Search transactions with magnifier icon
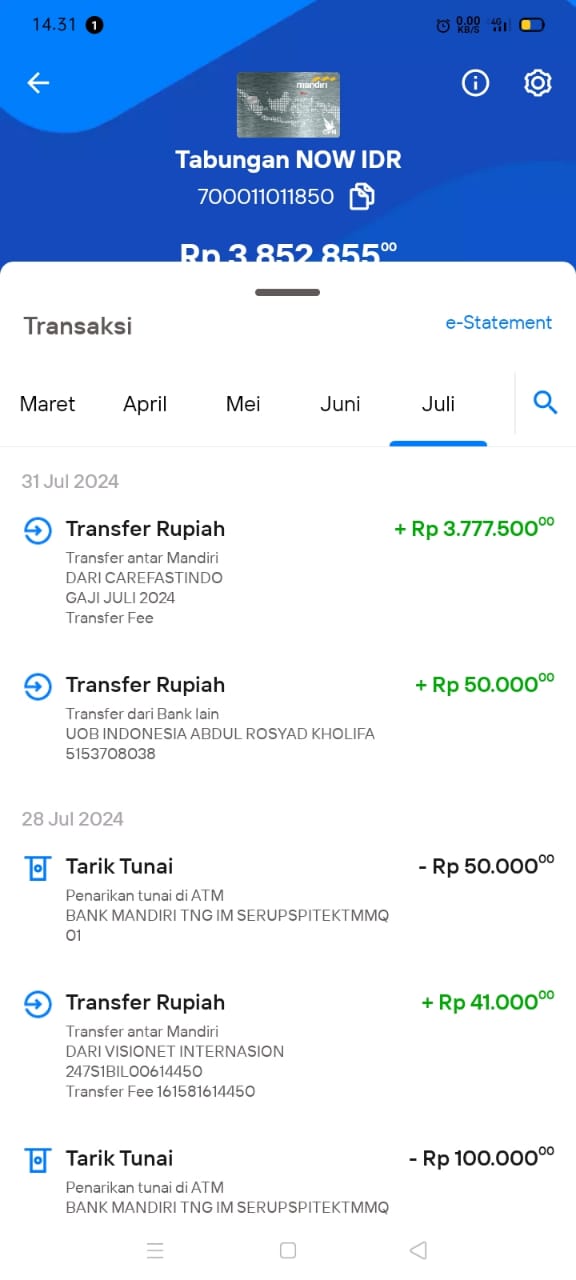Image resolution: width=576 pixels, height=1280 pixels. tap(545, 403)
